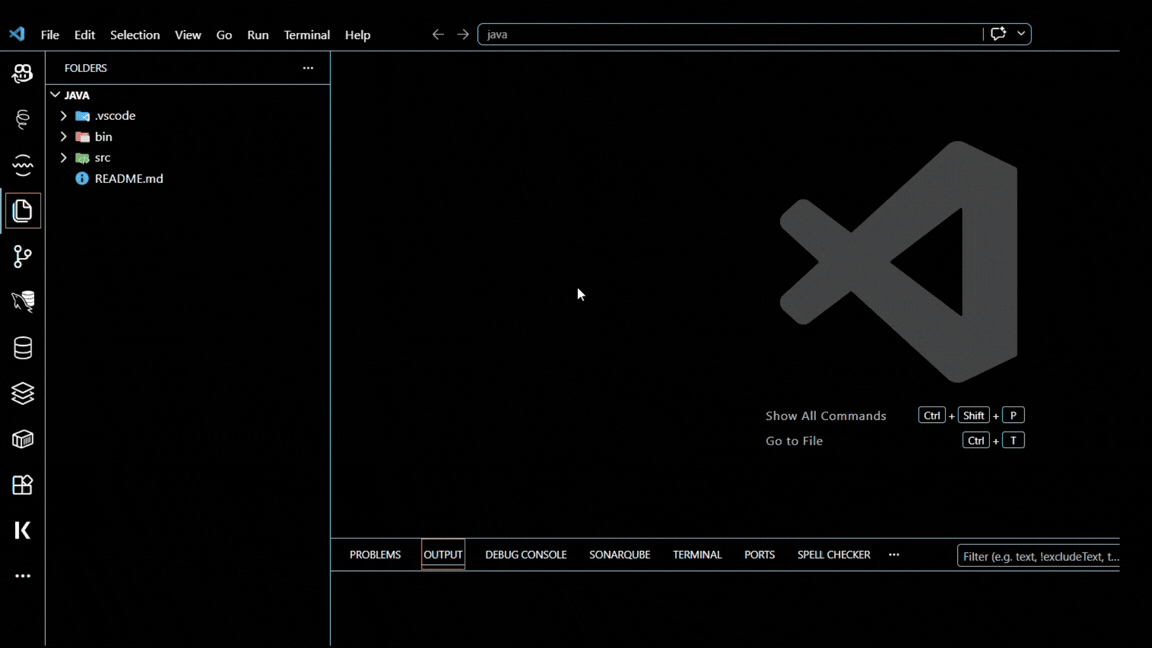Open the MySQL dolphin database icon
Image resolution: width=1152 pixels, height=648 pixels.
(x=22, y=302)
